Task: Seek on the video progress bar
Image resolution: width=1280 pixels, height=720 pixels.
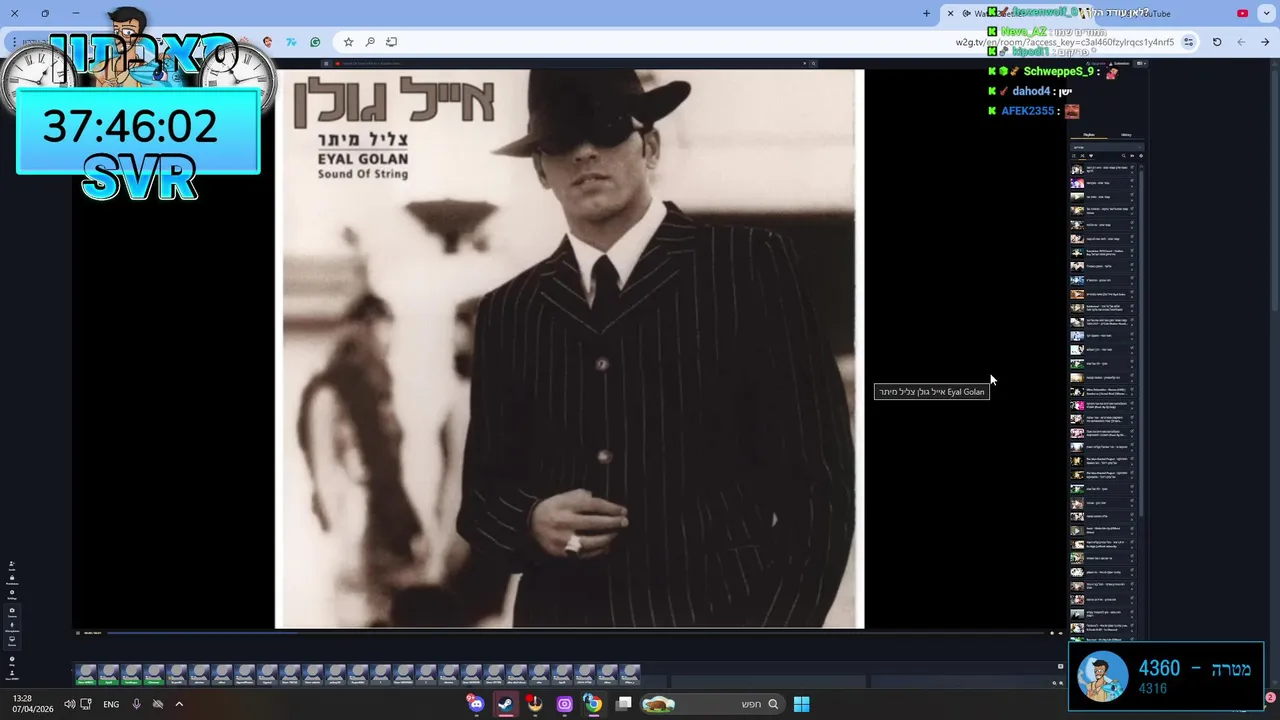Action: [576, 633]
